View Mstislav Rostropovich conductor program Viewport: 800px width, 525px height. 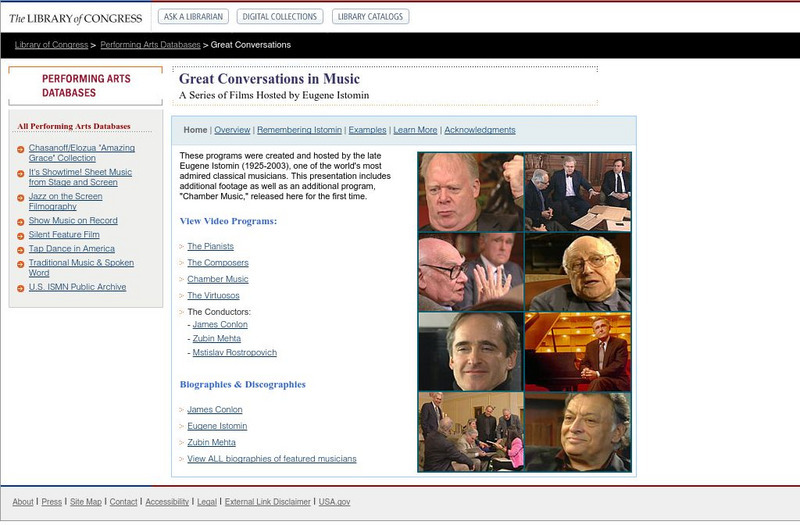coord(235,353)
